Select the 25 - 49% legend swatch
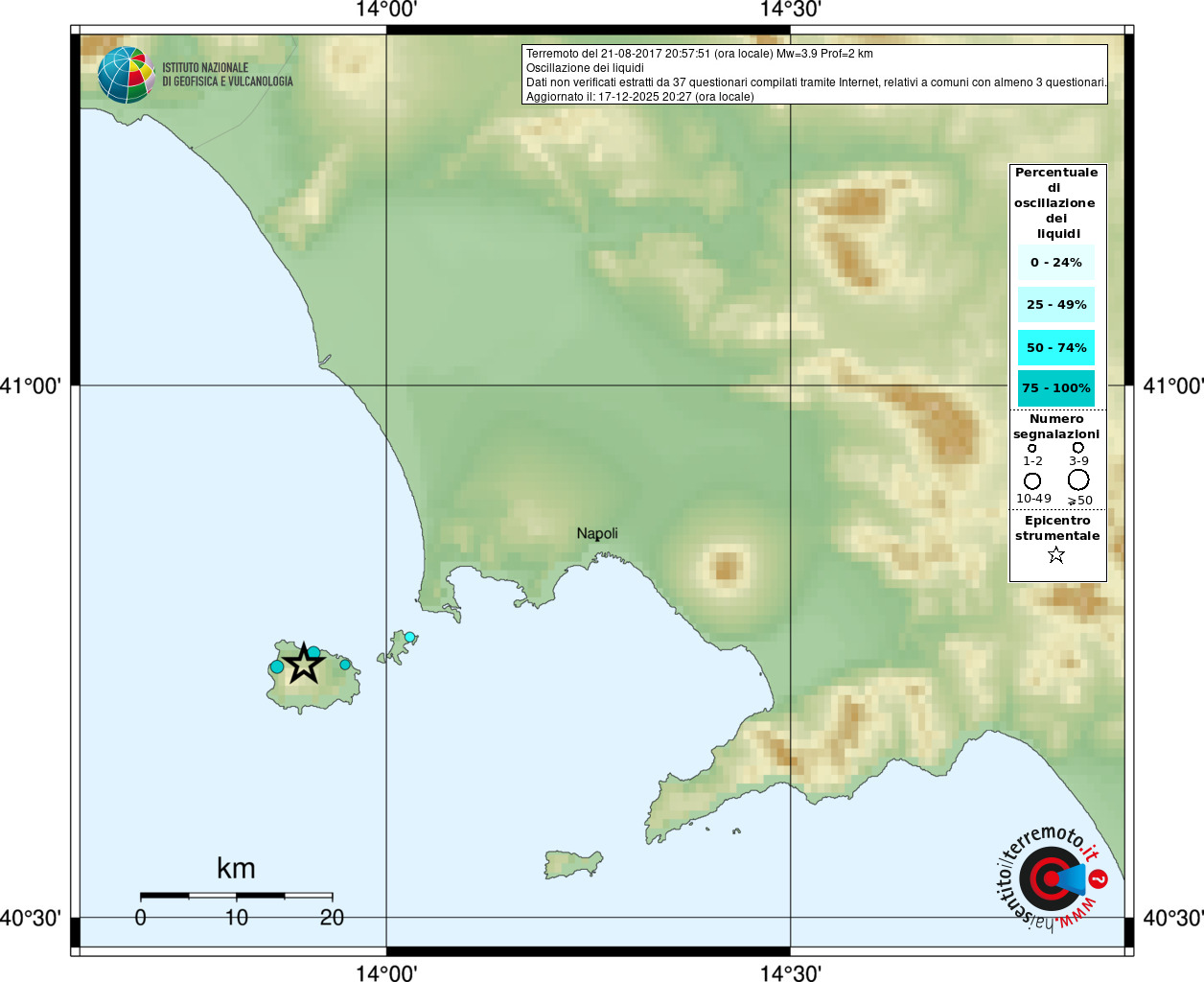The image size is (1204, 982). pyautogui.click(x=1055, y=305)
